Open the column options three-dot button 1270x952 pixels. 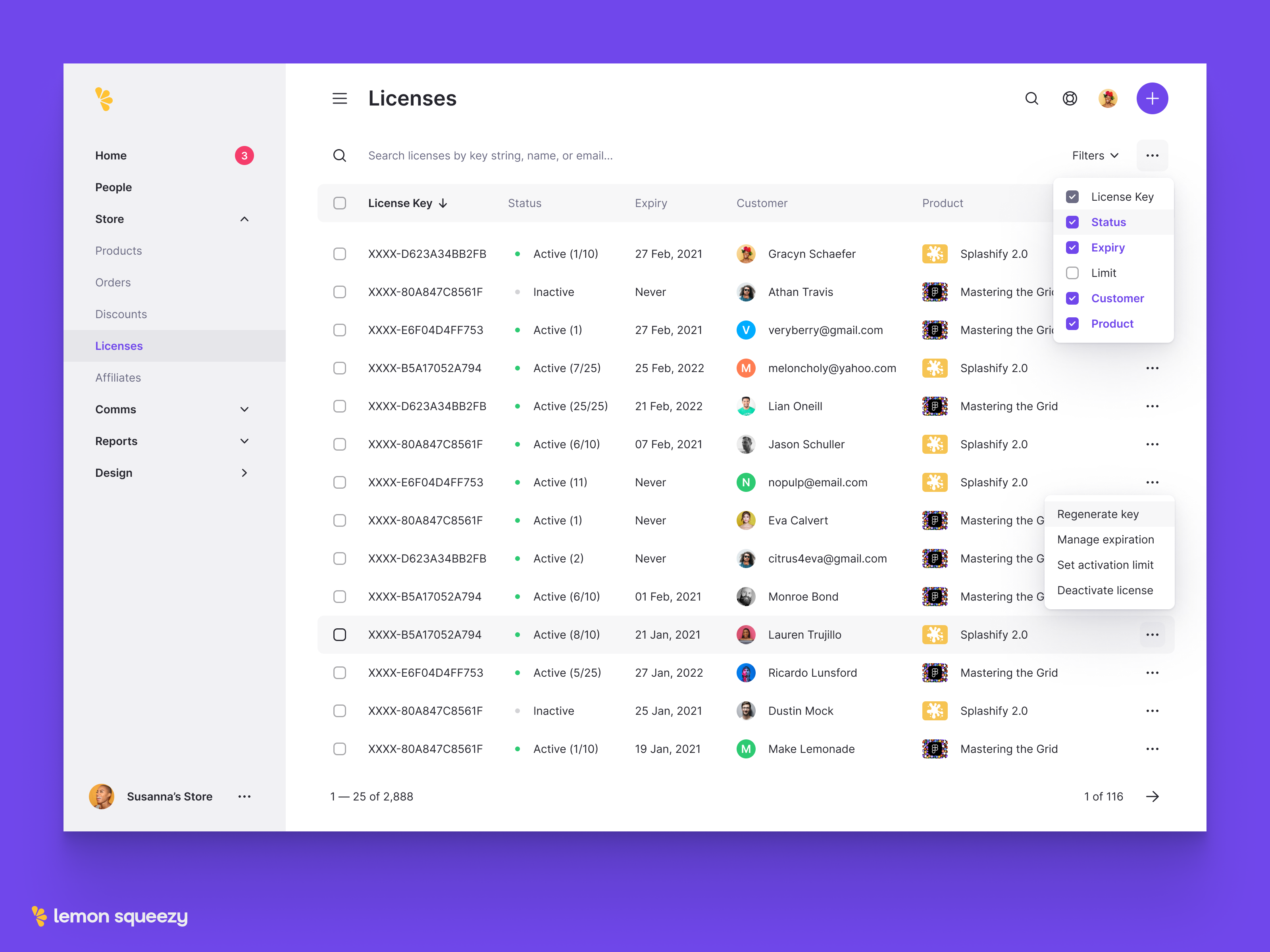pos(1152,155)
